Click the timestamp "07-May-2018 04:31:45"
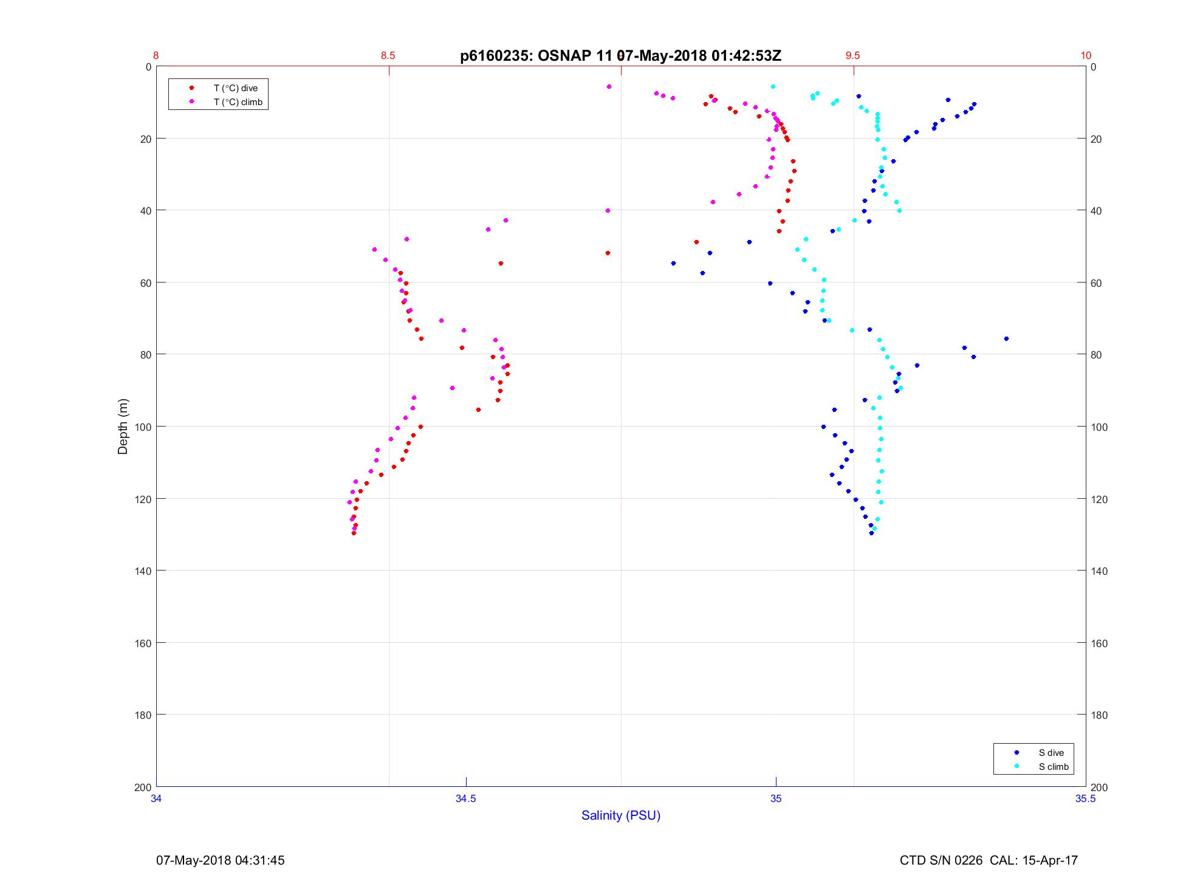 220,860
